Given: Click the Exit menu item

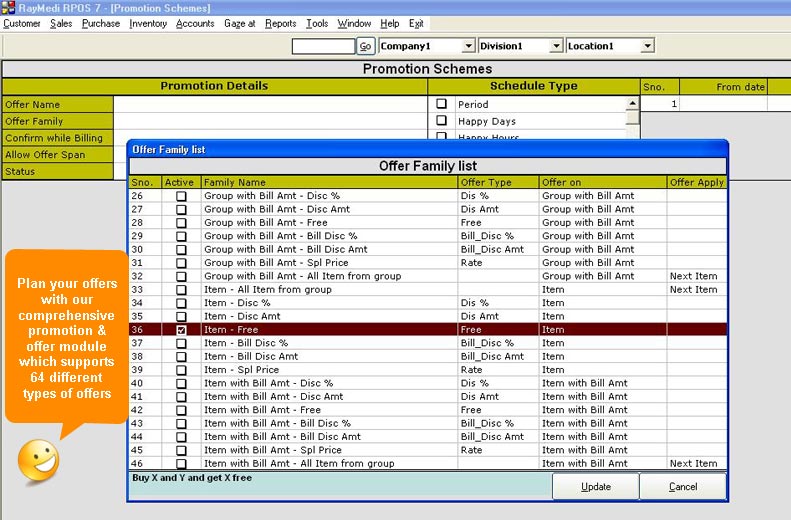Looking at the screenshot, I should [416, 23].
